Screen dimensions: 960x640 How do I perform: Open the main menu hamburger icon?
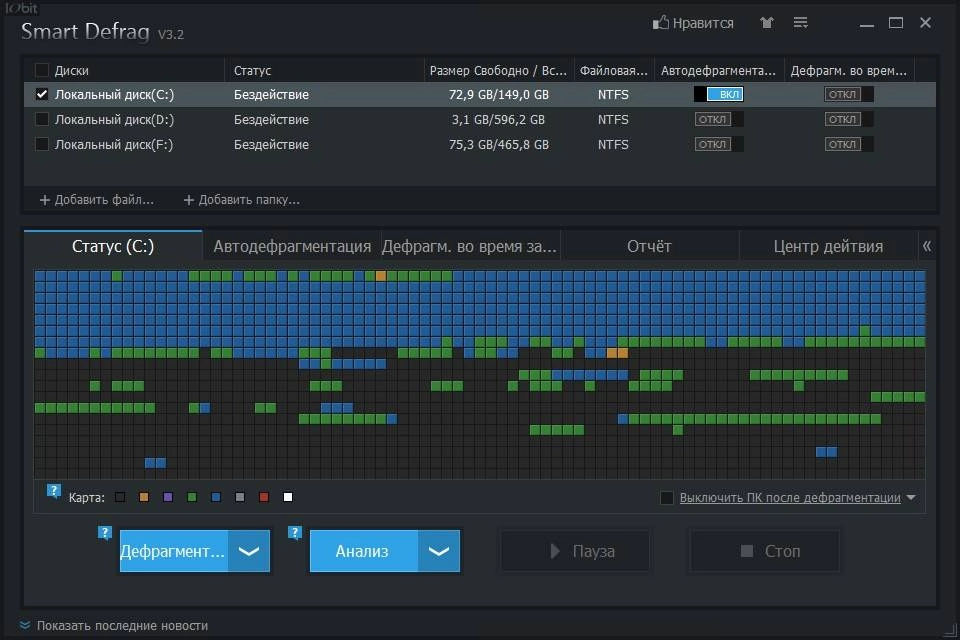(800, 23)
